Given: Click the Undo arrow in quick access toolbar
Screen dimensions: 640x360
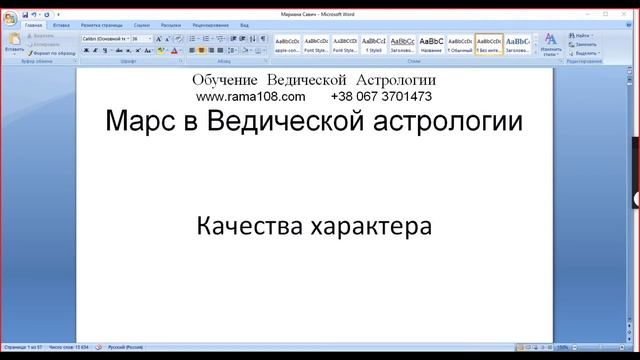Looking at the screenshot, I should [x=34, y=15].
